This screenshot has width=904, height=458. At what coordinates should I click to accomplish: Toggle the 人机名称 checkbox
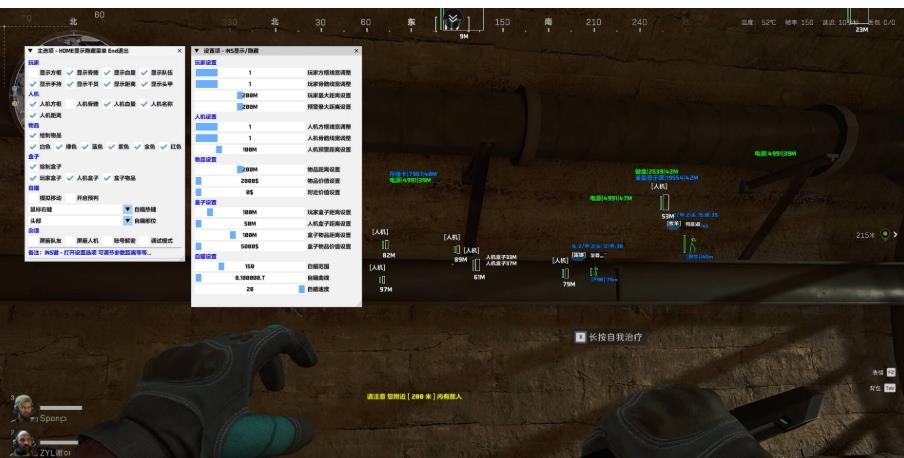pos(144,104)
